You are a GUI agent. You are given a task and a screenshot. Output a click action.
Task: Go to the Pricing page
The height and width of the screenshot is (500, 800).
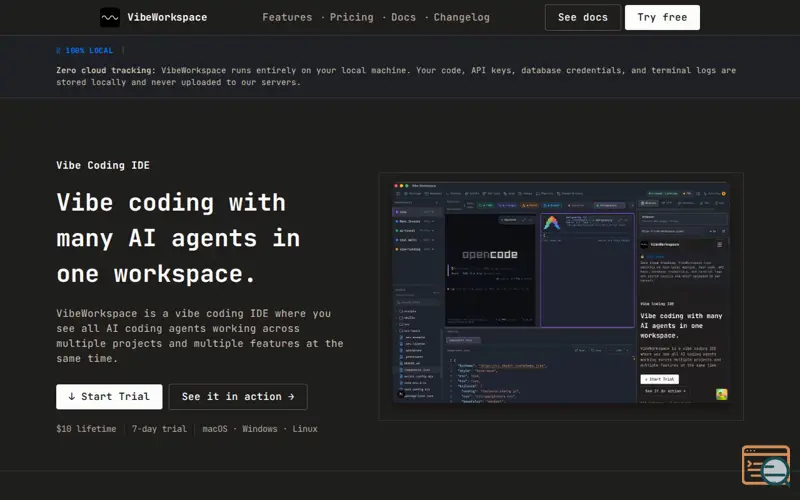tap(352, 17)
